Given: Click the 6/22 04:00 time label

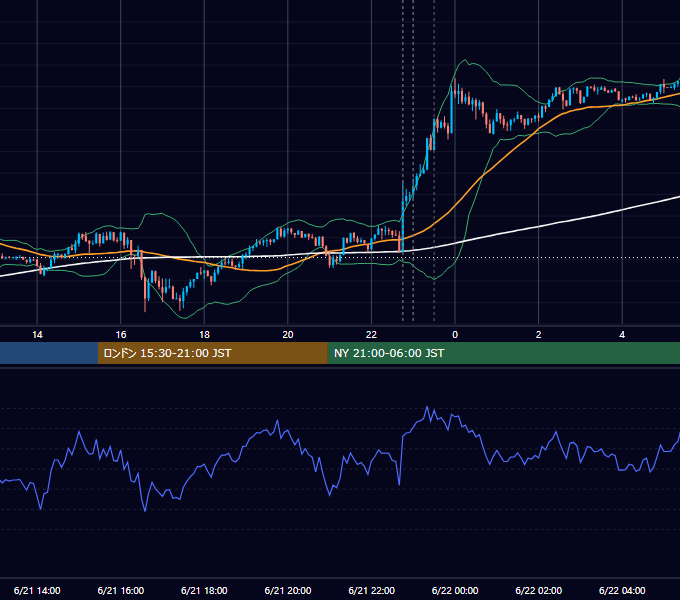Looking at the screenshot, I should (622, 590).
